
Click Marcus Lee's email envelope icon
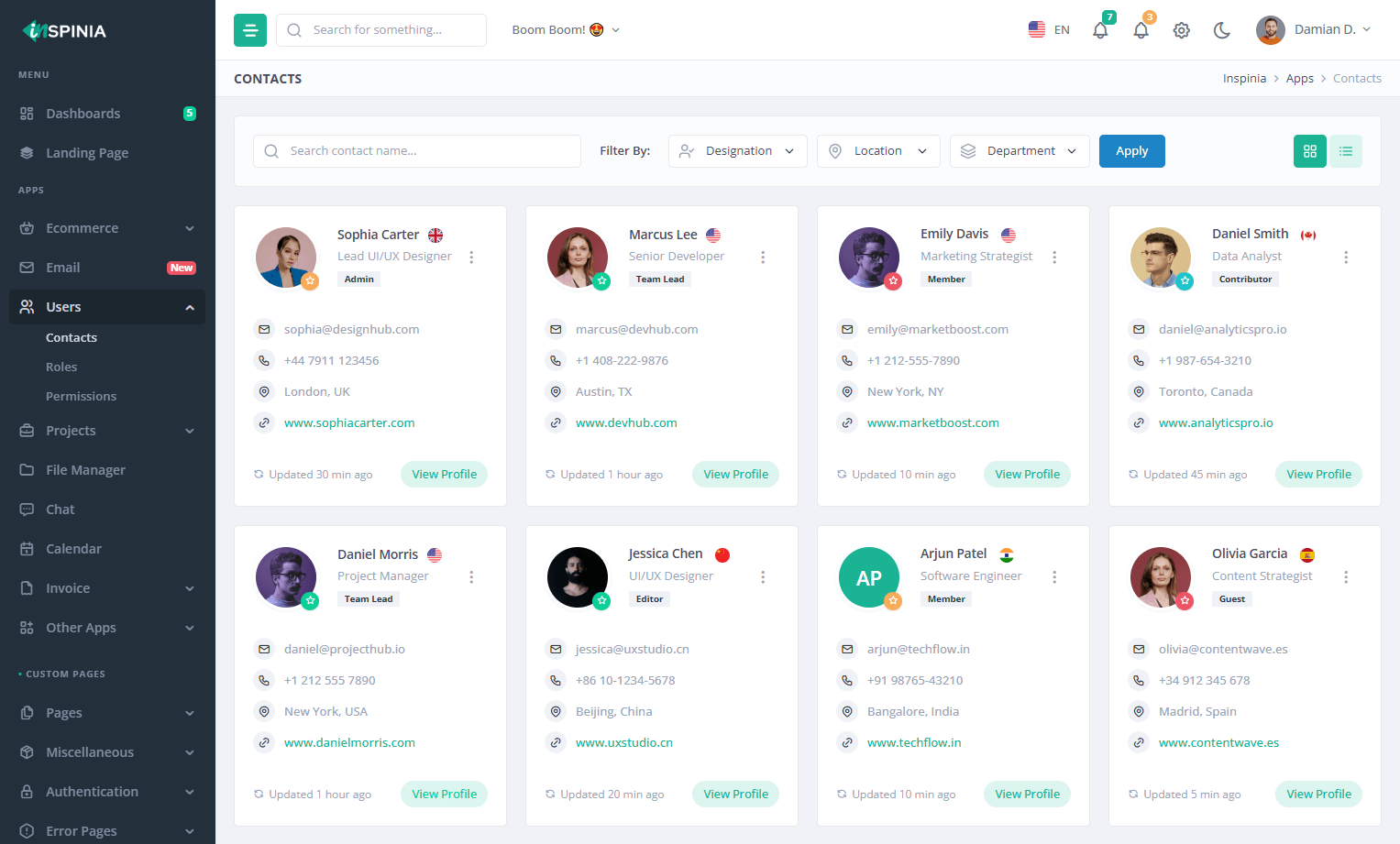click(556, 330)
